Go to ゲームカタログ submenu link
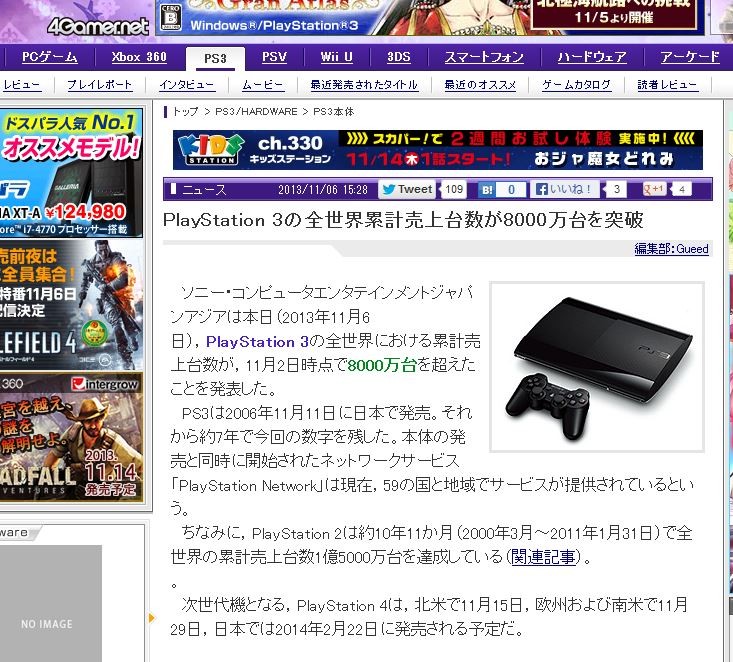This screenshot has width=733, height=662. coord(576,85)
